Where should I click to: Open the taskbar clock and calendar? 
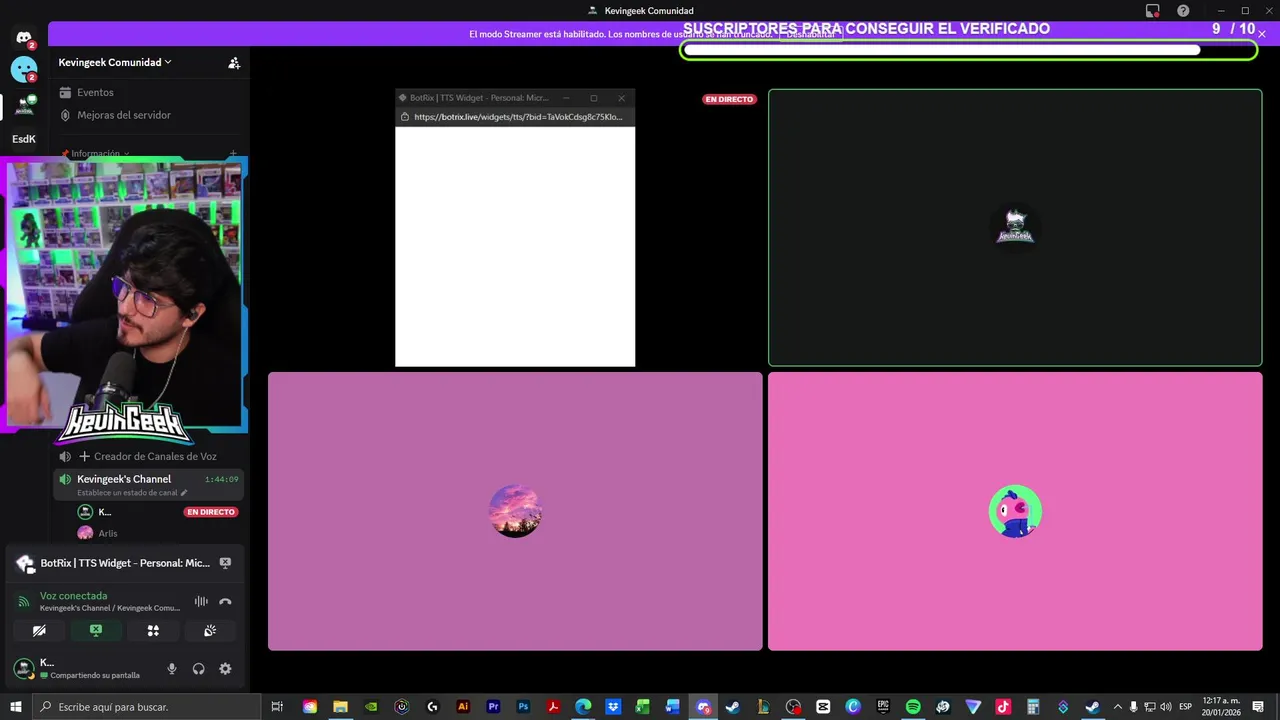pos(1221,707)
